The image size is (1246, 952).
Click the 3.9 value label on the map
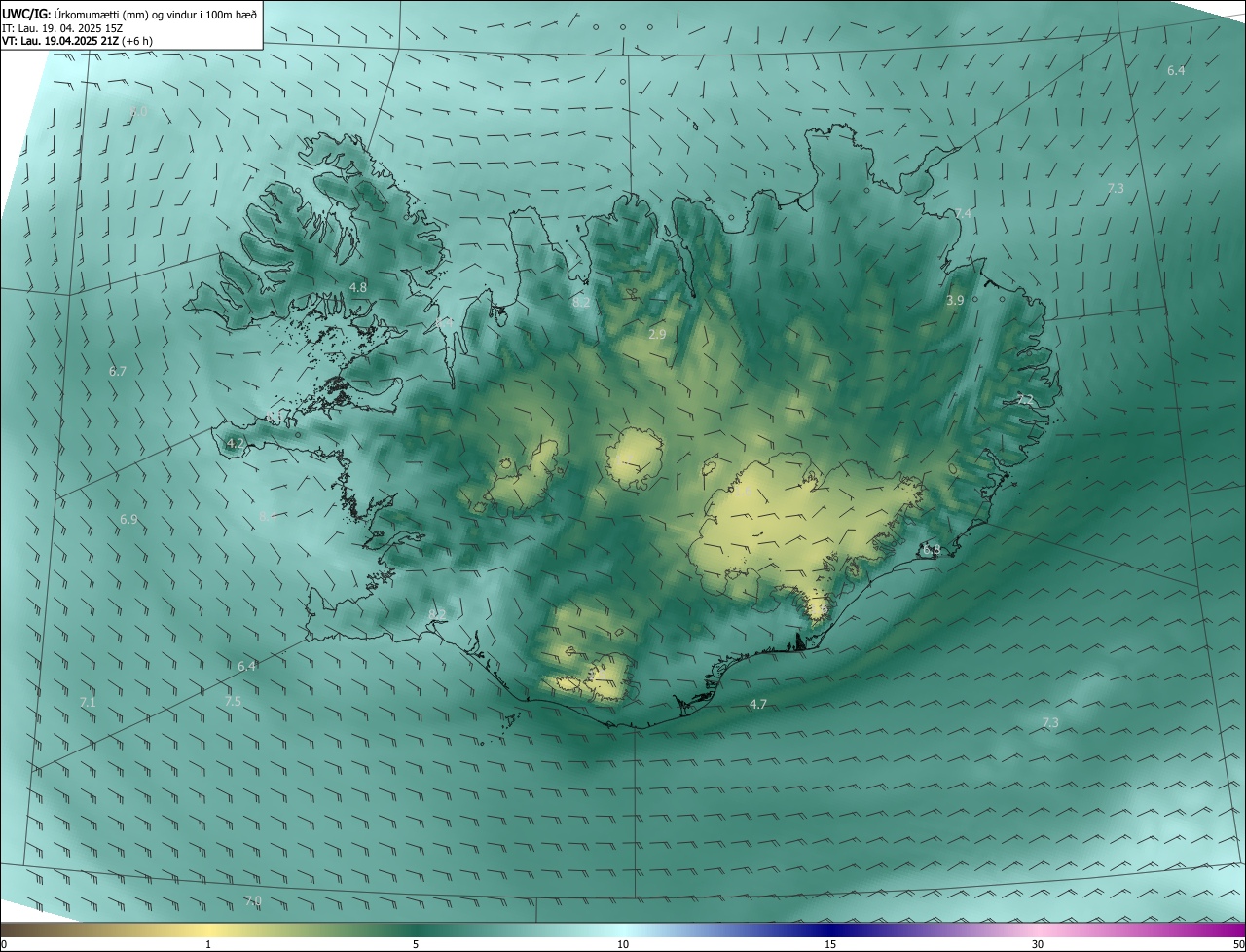point(955,301)
